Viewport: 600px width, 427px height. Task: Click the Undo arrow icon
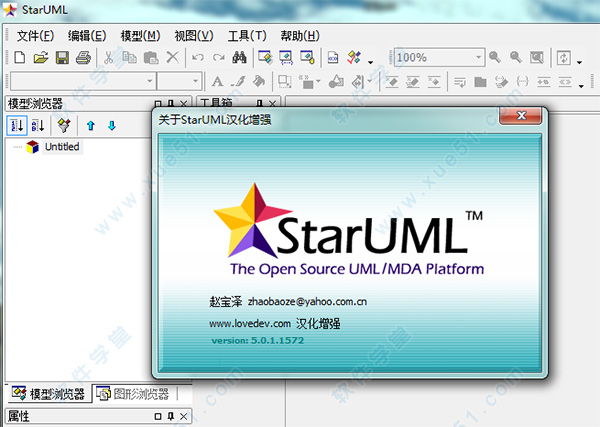tap(197, 58)
